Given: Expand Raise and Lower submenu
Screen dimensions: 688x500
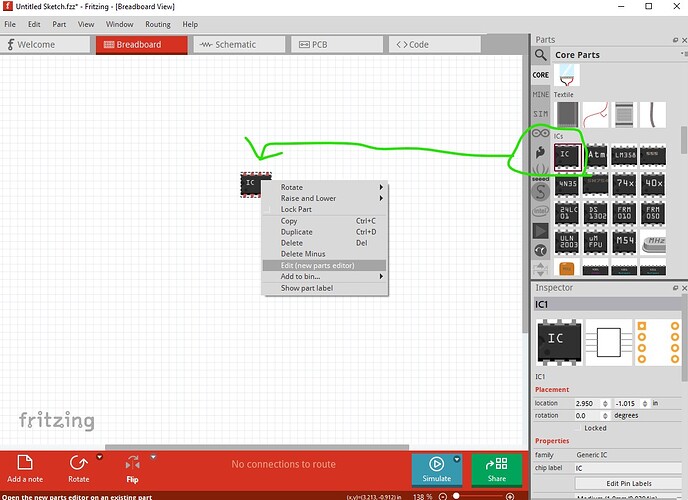Looking at the screenshot, I should pyautogui.click(x=325, y=198).
